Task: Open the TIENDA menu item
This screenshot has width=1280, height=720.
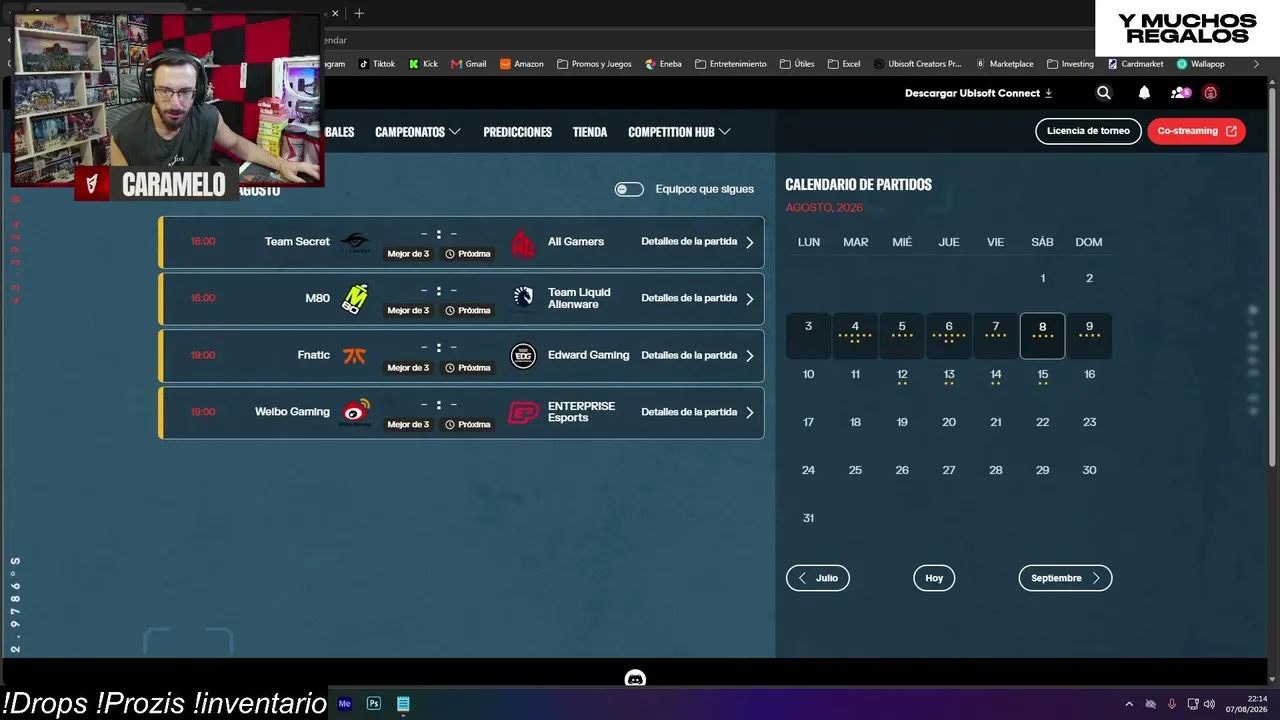Action: coord(590,132)
